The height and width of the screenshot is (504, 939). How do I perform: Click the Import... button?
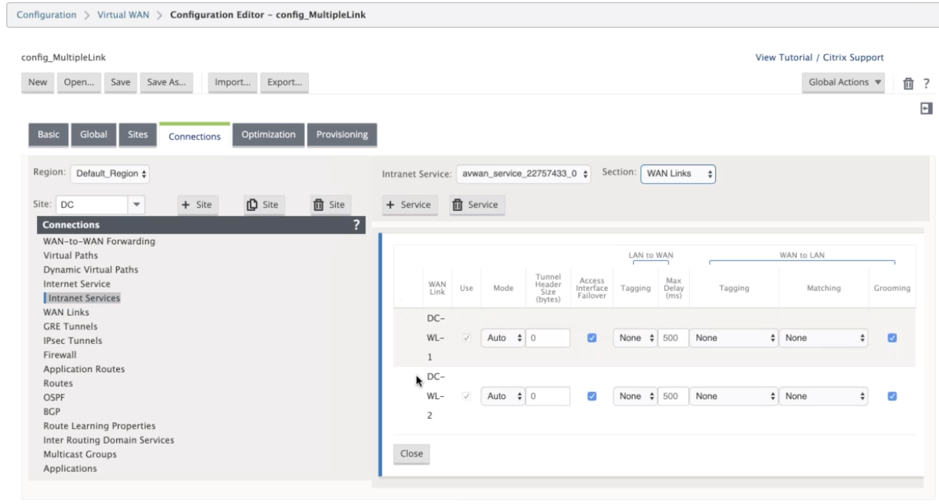(232, 83)
